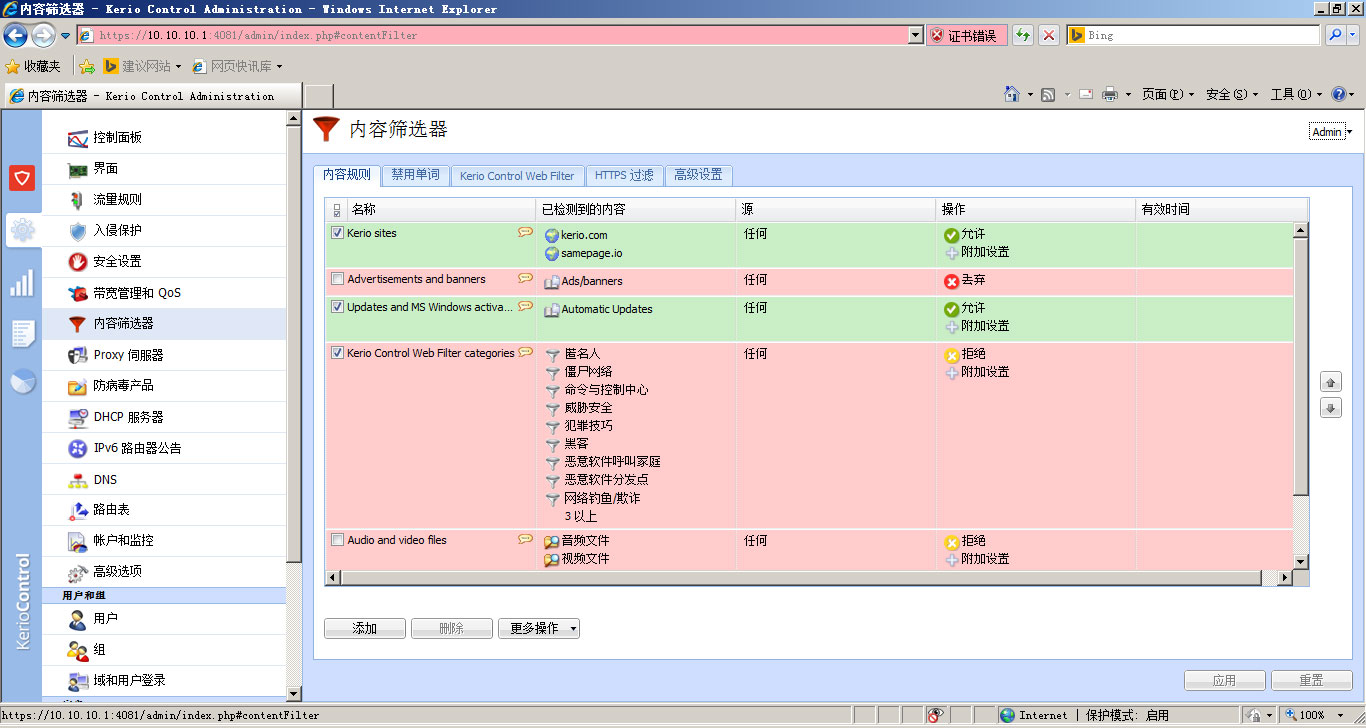Click comment bubble on Kerio sites rule
The width and height of the screenshot is (1366, 728).
pos(525,232)
